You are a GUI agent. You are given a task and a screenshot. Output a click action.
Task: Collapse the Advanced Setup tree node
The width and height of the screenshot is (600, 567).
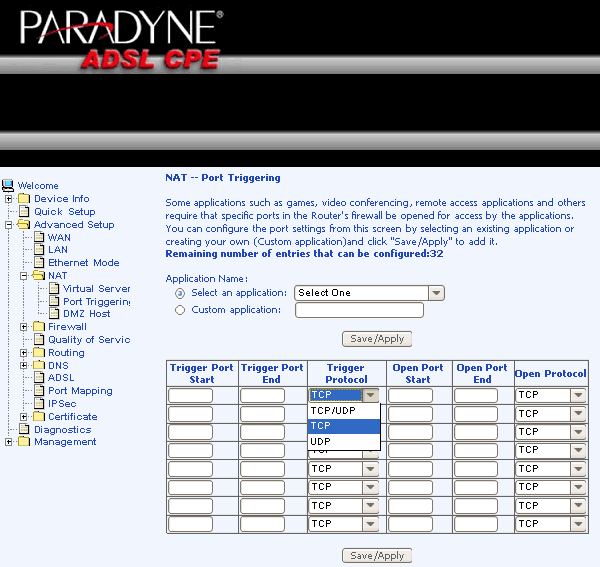9,225
